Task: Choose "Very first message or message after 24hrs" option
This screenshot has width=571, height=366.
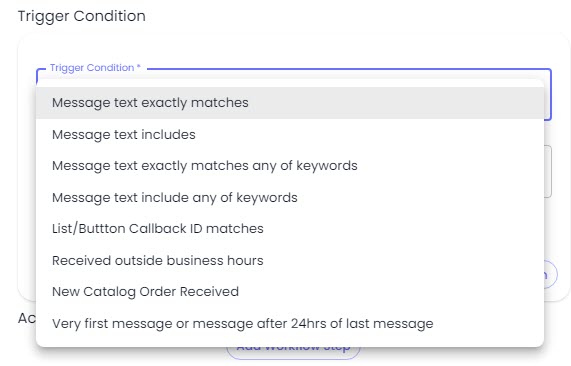Action: tap(290, 323)
